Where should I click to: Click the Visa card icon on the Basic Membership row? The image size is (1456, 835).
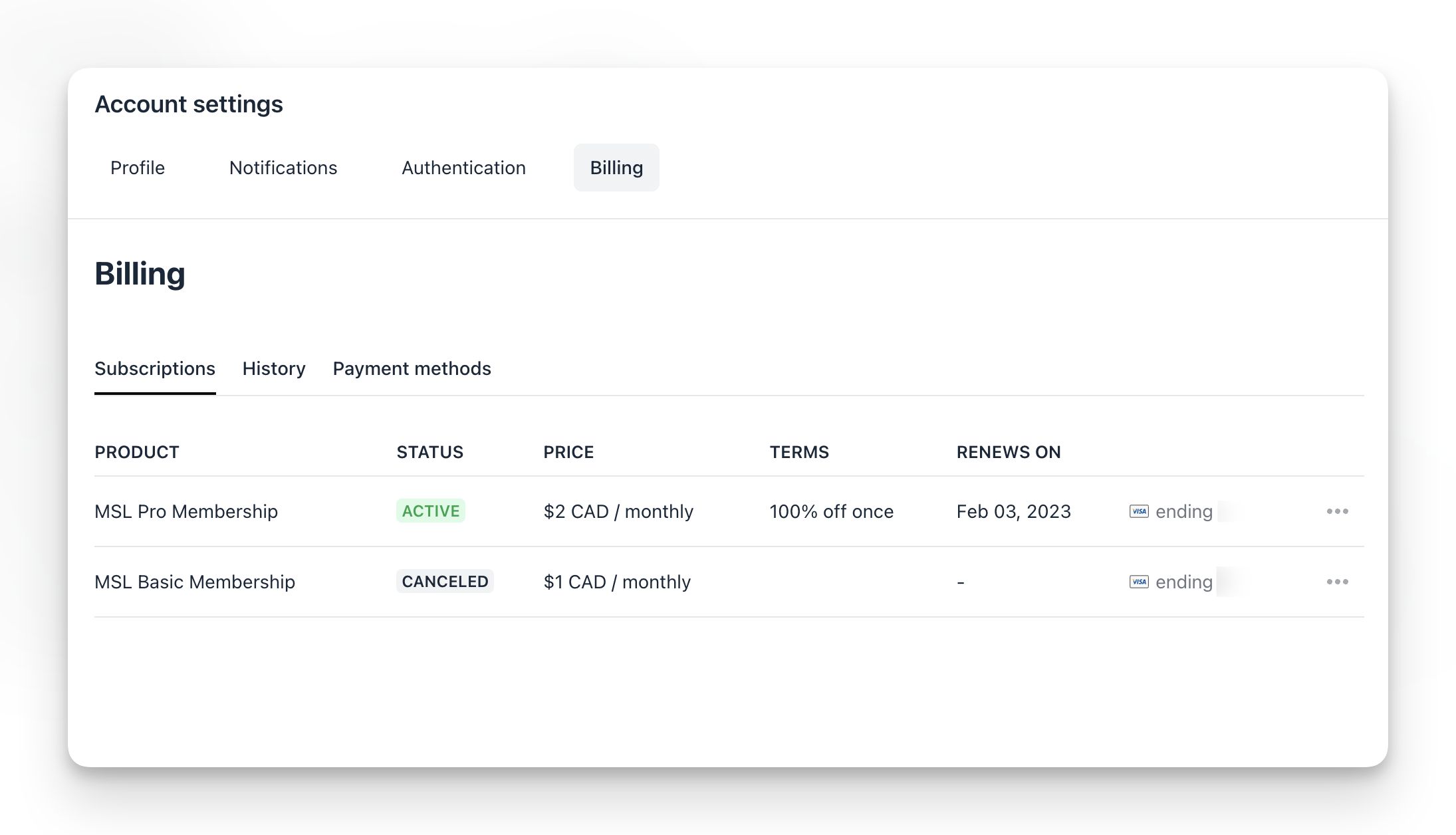tap(1138, 582)
